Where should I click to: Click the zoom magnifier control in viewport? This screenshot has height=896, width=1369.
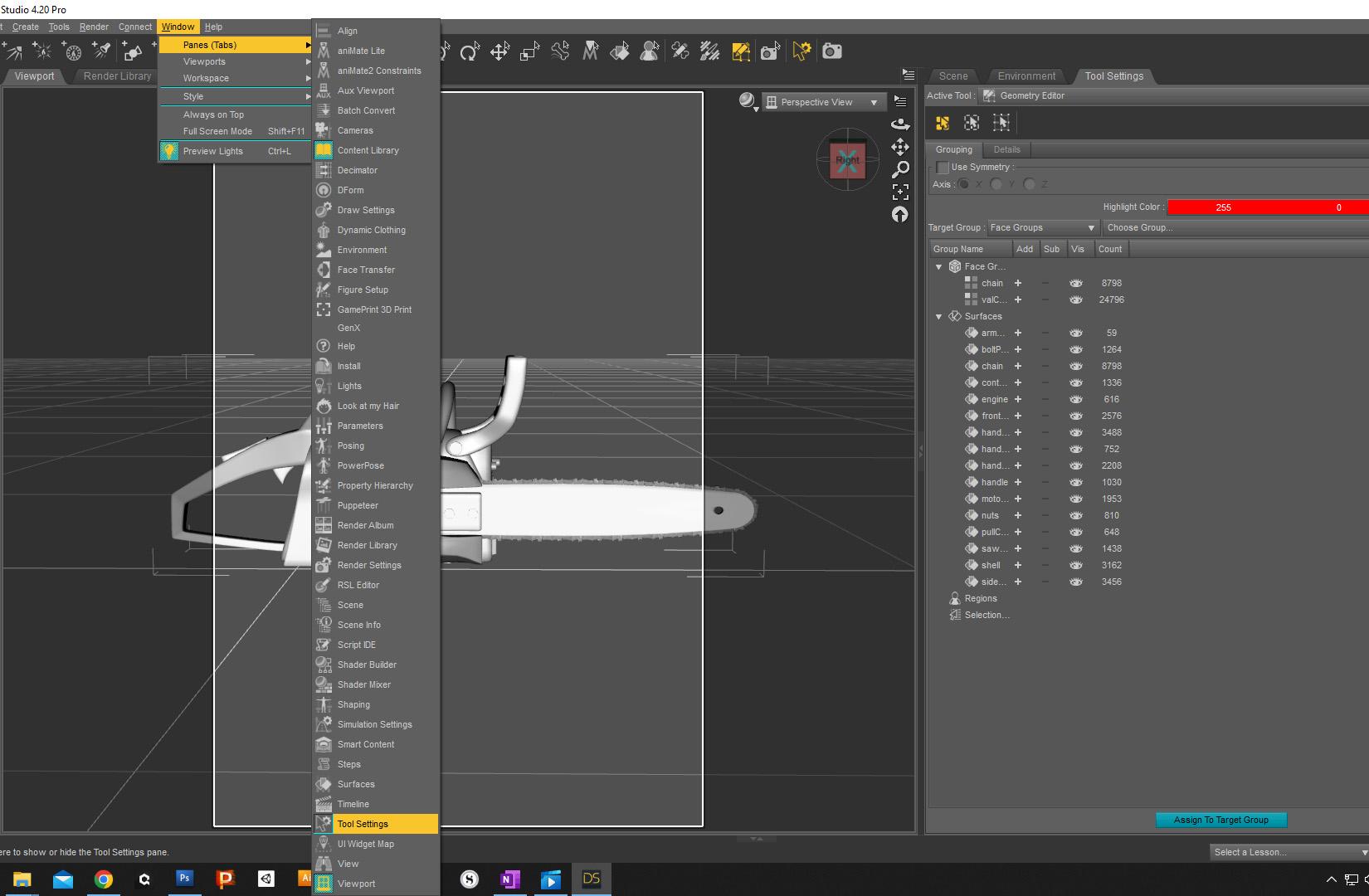tap(899, 169)
